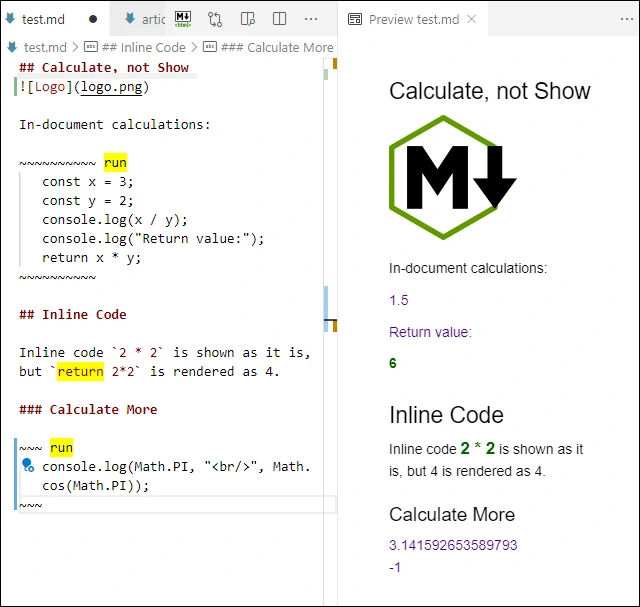Click the Markdown logo image in preview
Image resolution: width=640 pixels, height=607 pixels.
[x=453, y=177]
